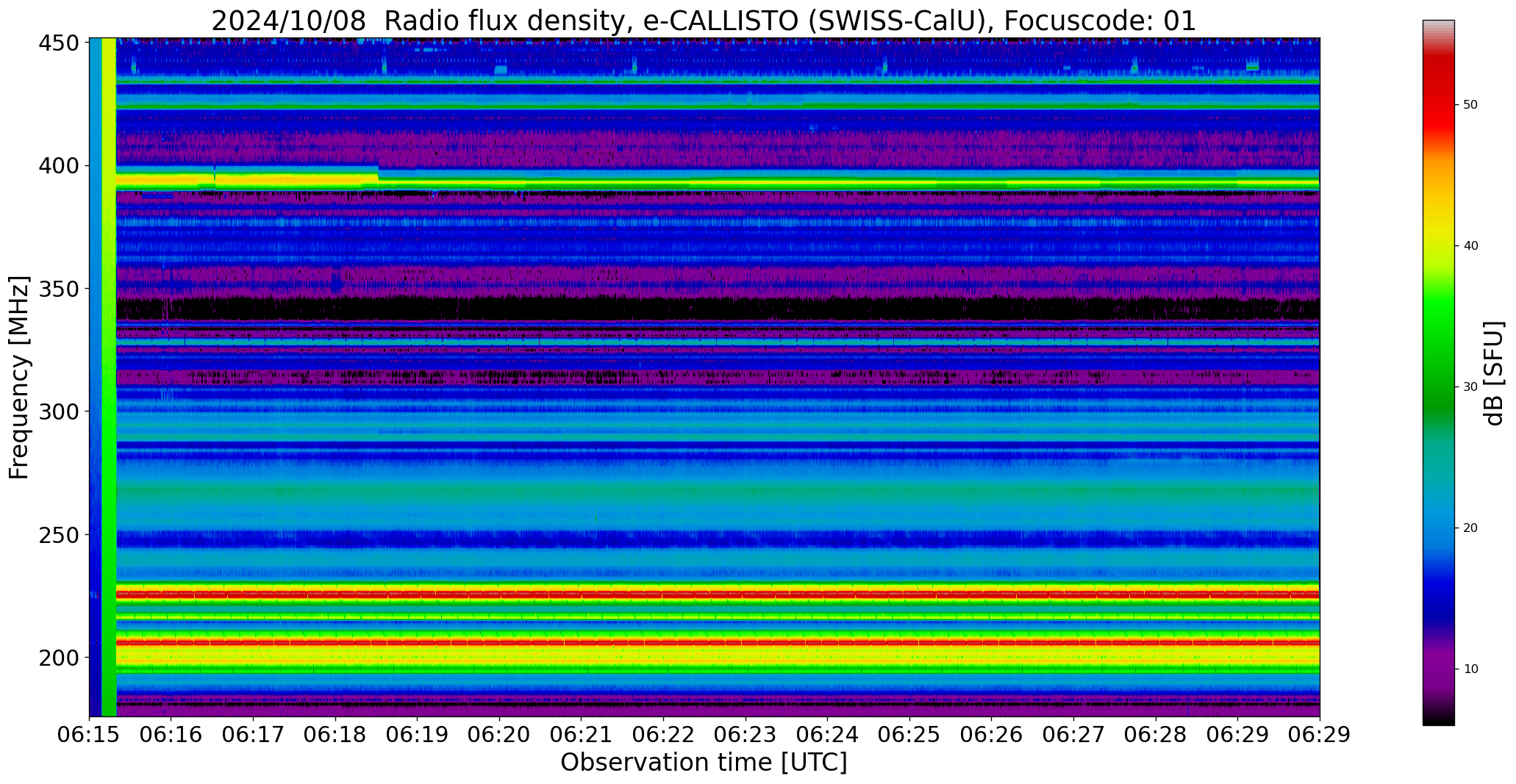Click the 06:19 time tick label
Viewport: 1516px width, 784px height.
(x=418, y=736)
